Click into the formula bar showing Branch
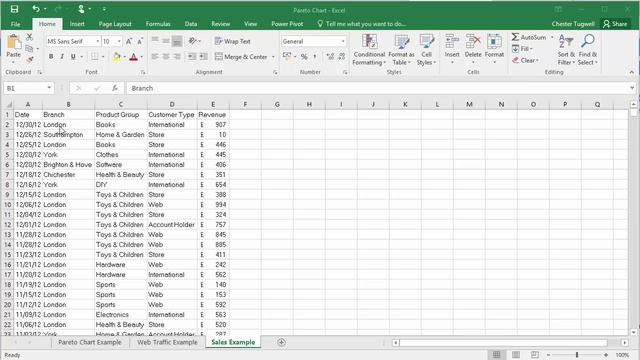Image resolution: width=640 pixels, height=360 pixels. click(x=378, y=88)
